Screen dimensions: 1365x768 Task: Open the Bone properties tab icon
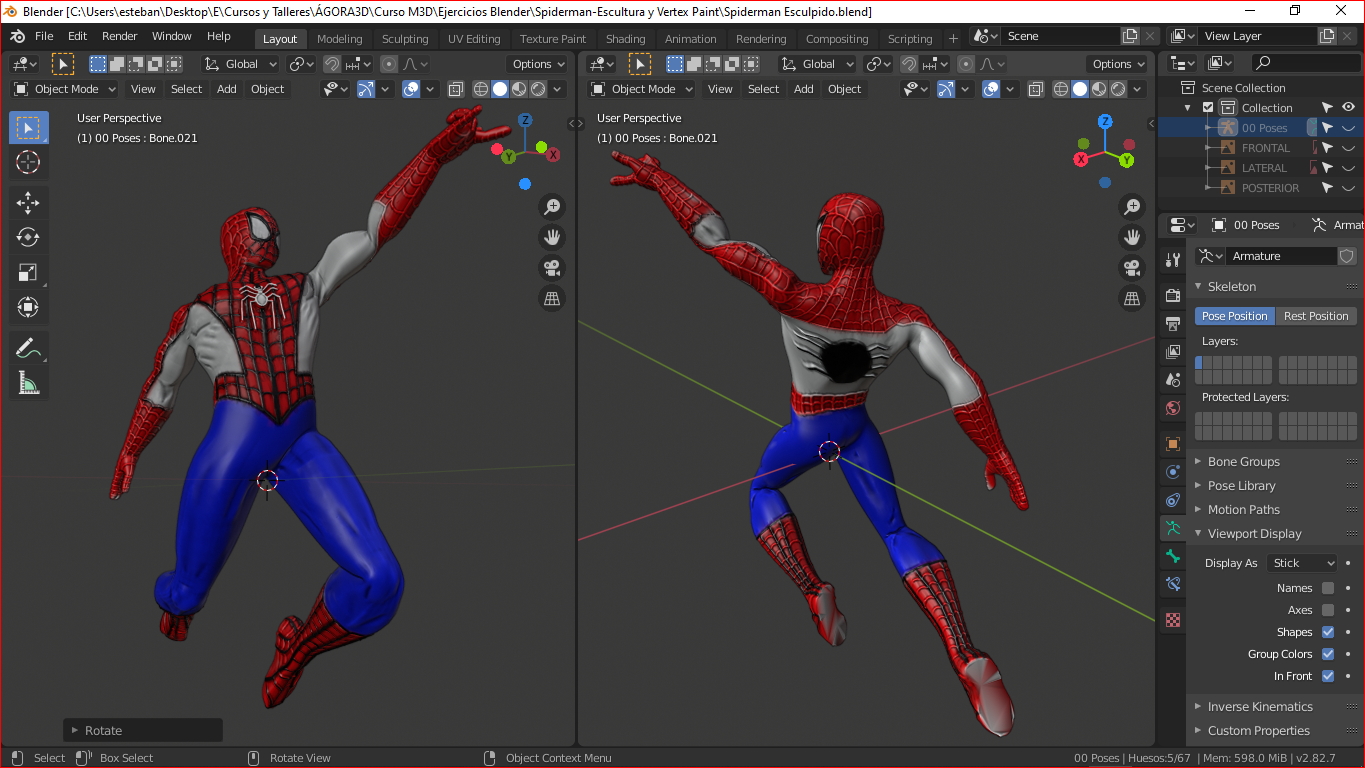(1173, 556)
